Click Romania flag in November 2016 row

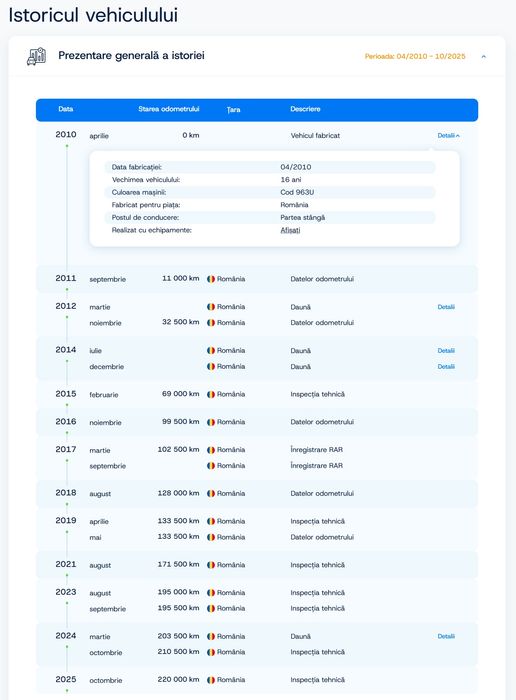pyautogui.click(x=211, y=422)
